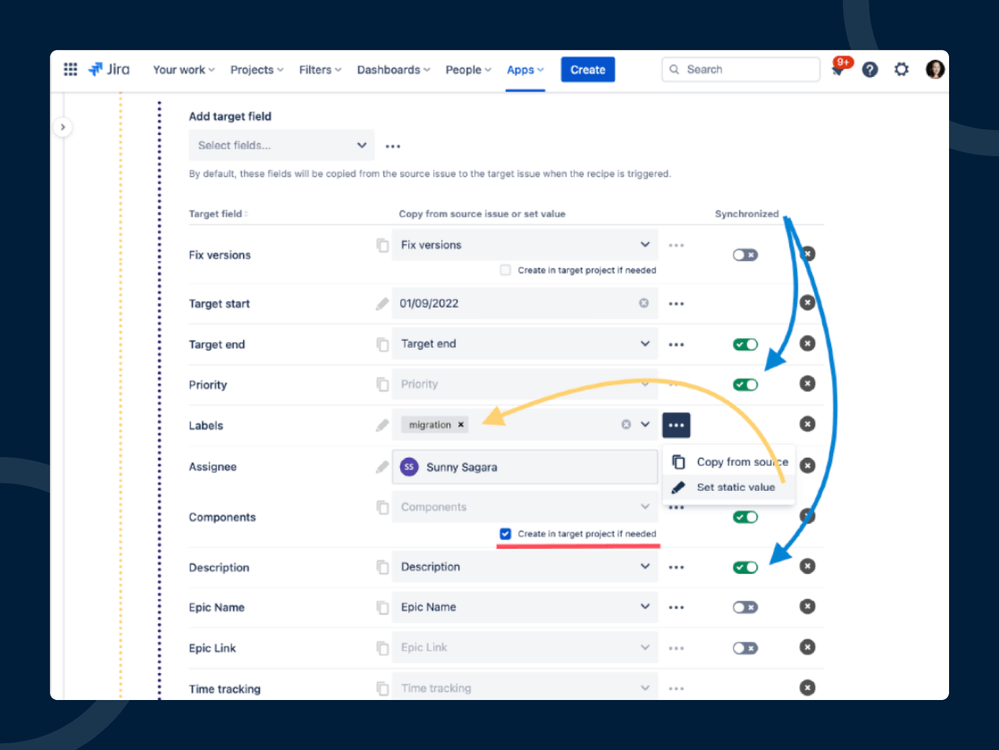This screenshot has width=999, height=750.
Task: Open the Select fields dropdown
Action: pos(281,145)
